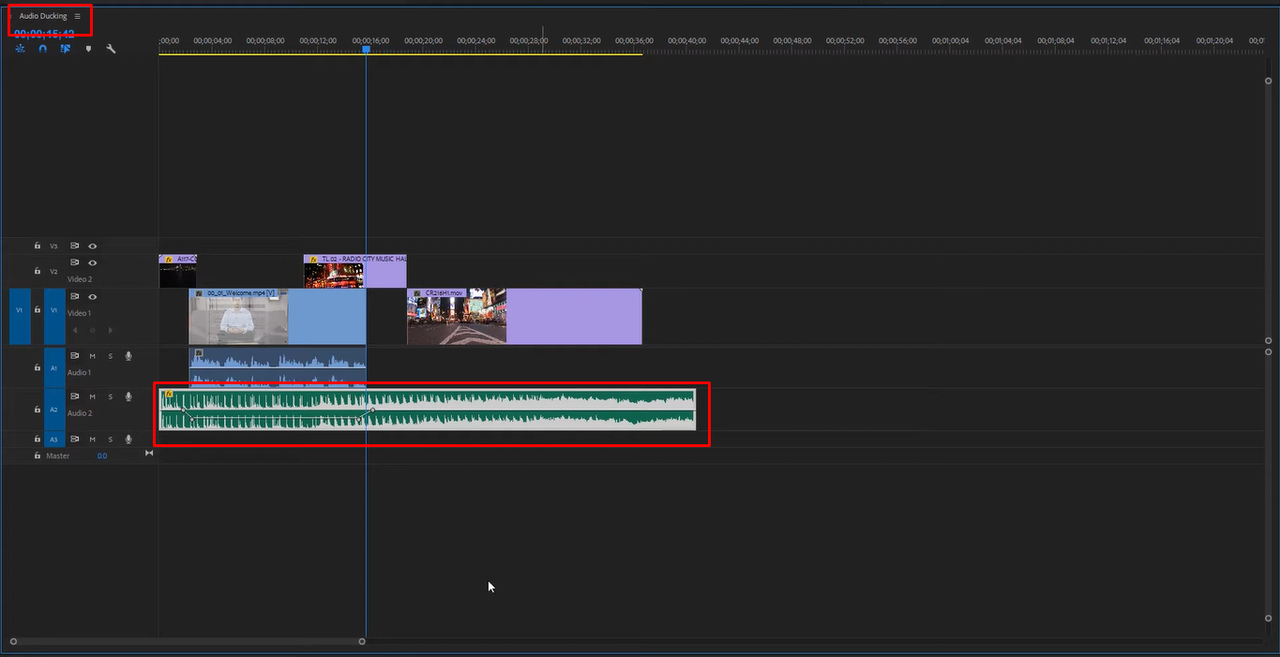Image resolution: width=1280 pixels, height=657 pixels.
Task: Click the horizontal zoom scrollbar handle at its left end
Action: click(14, 641)
